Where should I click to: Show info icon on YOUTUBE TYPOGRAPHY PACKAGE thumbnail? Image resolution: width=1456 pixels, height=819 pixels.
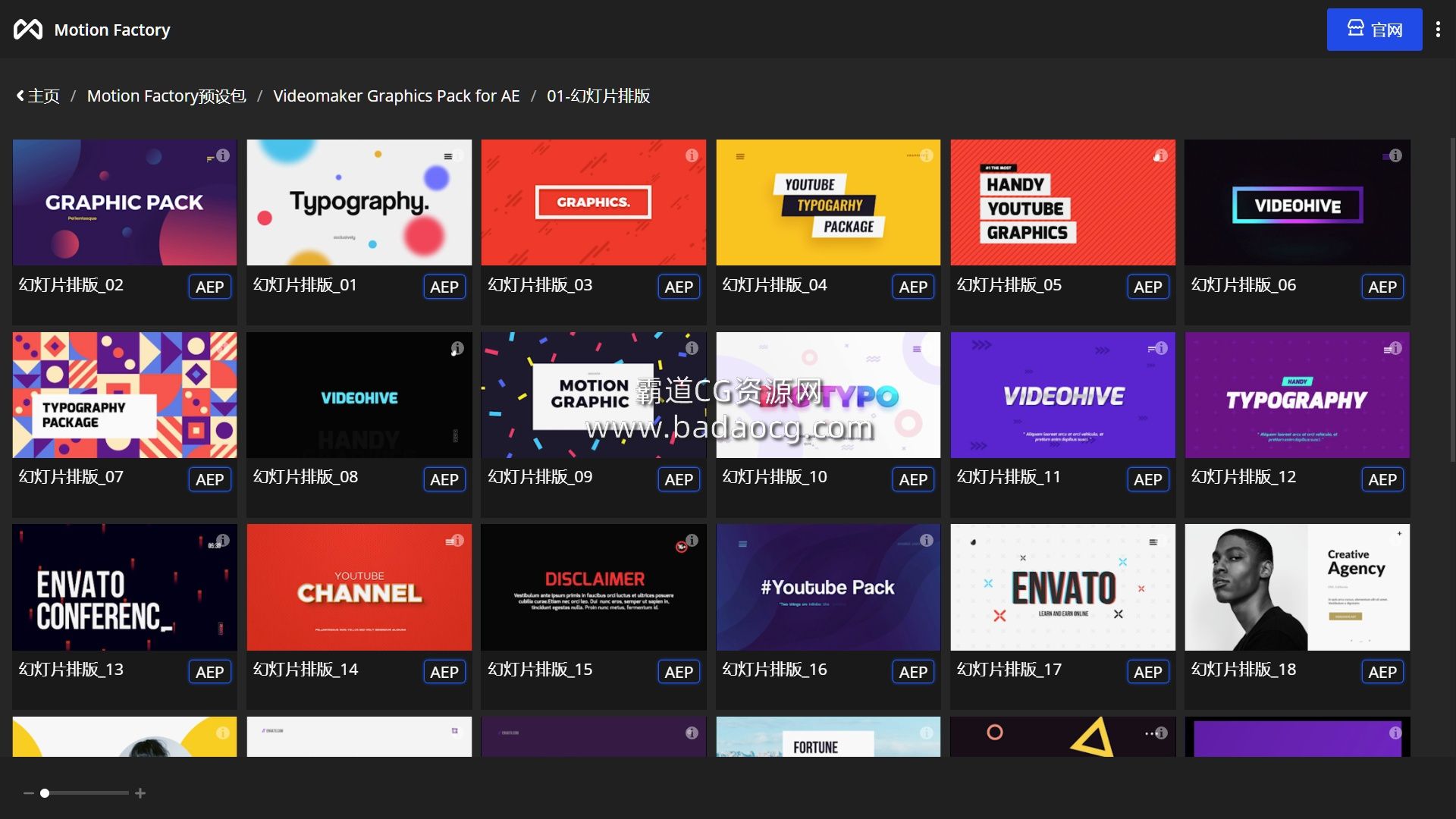[927, 155]
